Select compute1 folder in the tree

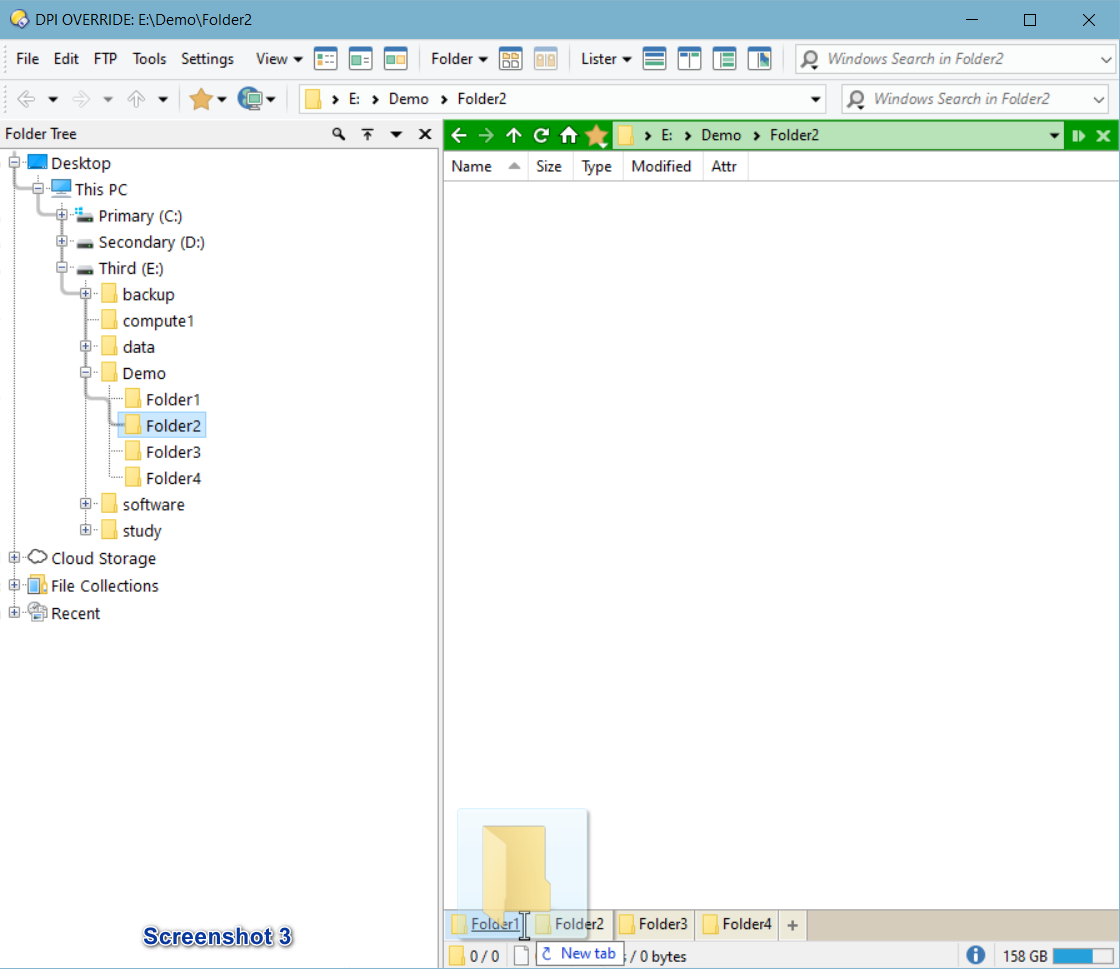pyautogui.click(x=158, y=321)
